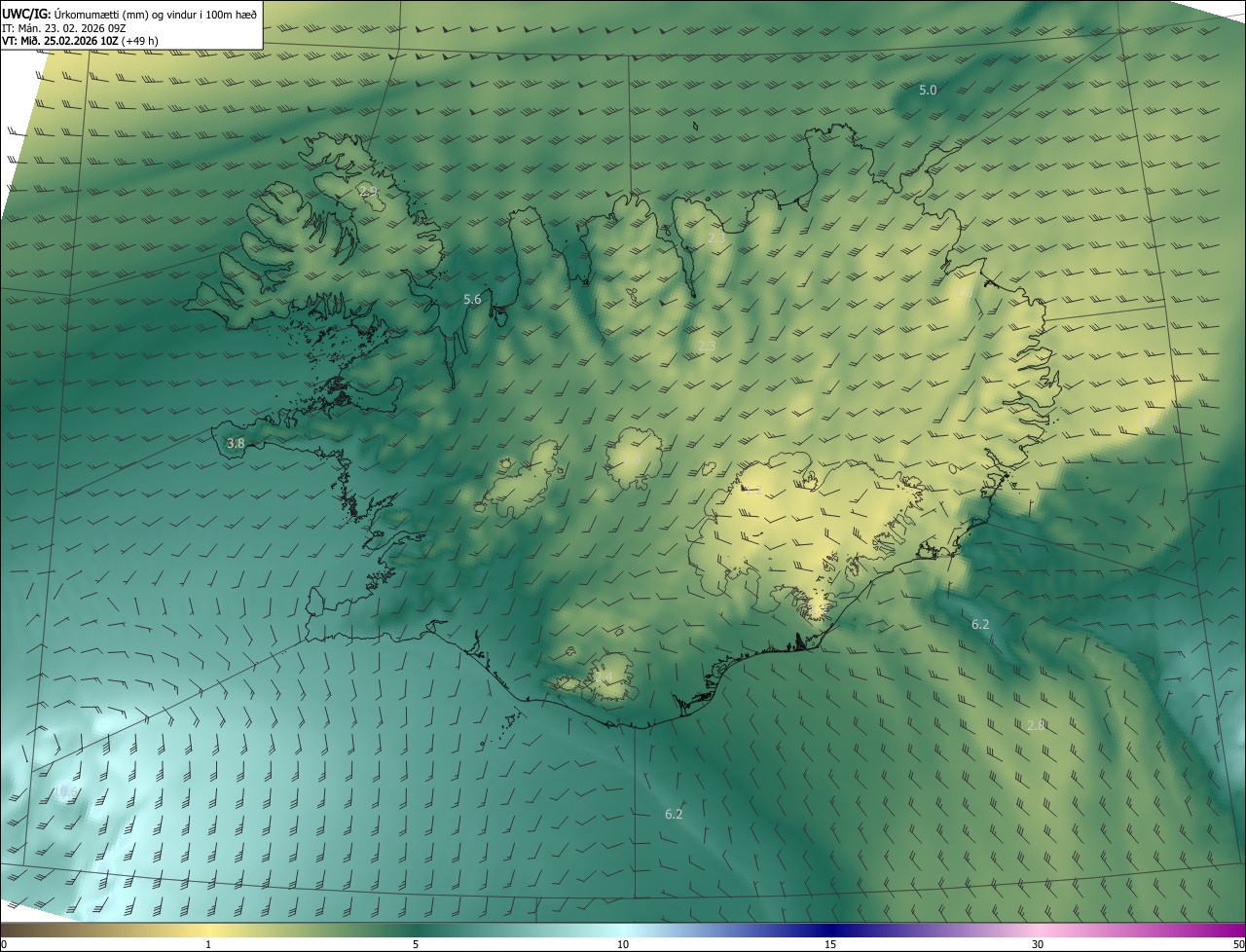Select the 2.9 value on the Westfjords

[x=368, y=191]
